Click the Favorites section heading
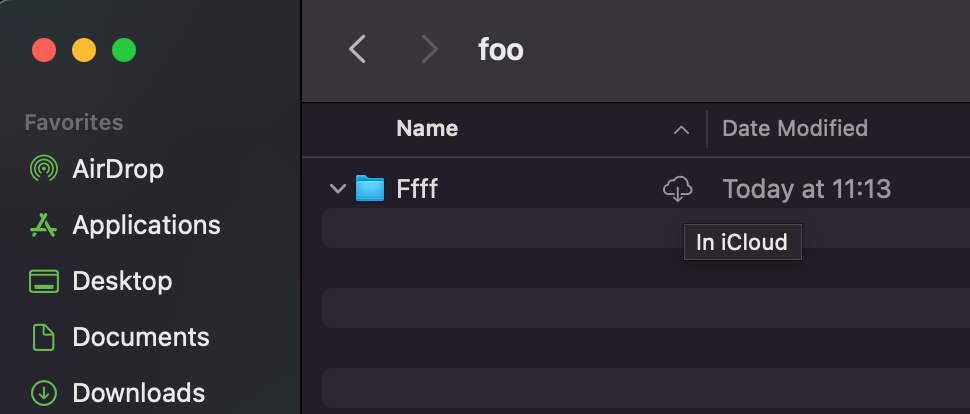The width and height of the screenshot is (970, 414). pos(74,122)
